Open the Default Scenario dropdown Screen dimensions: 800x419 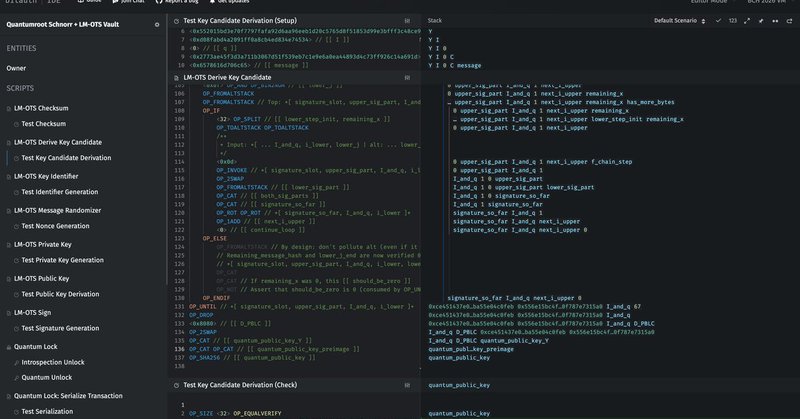(x=680, y=21)
